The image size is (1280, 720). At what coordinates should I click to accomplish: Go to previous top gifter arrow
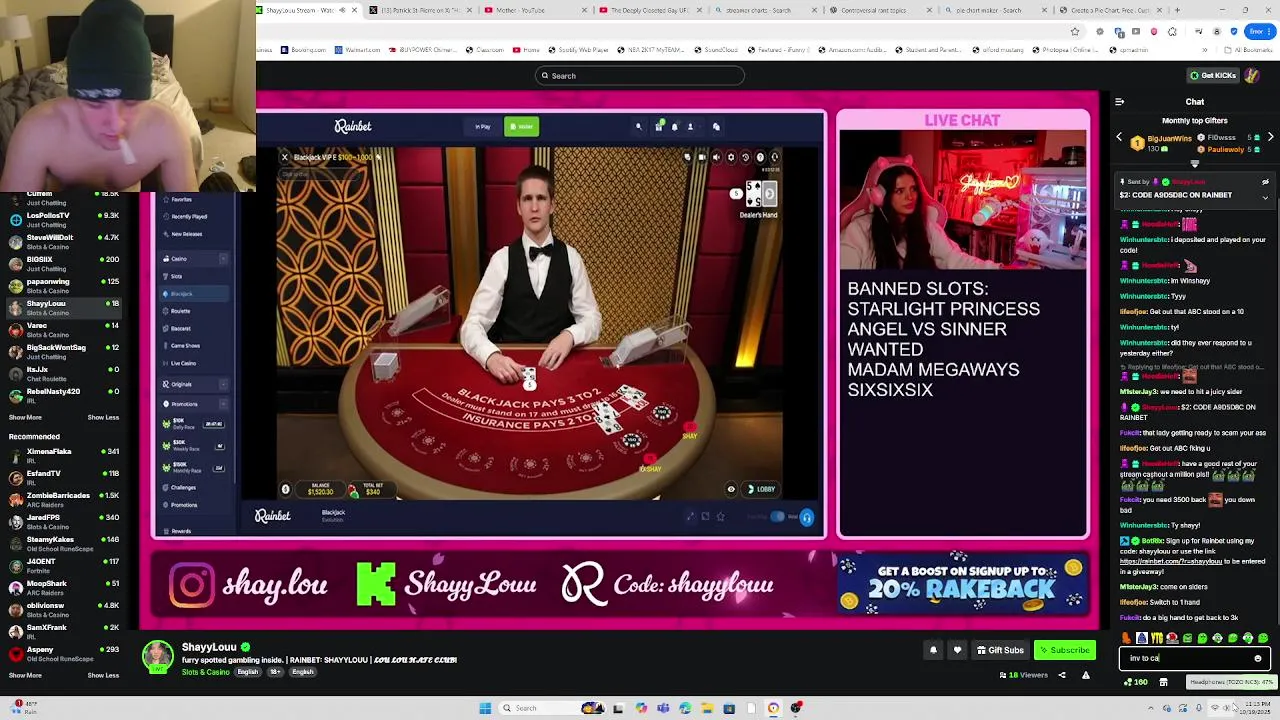tap(1119, 137)
